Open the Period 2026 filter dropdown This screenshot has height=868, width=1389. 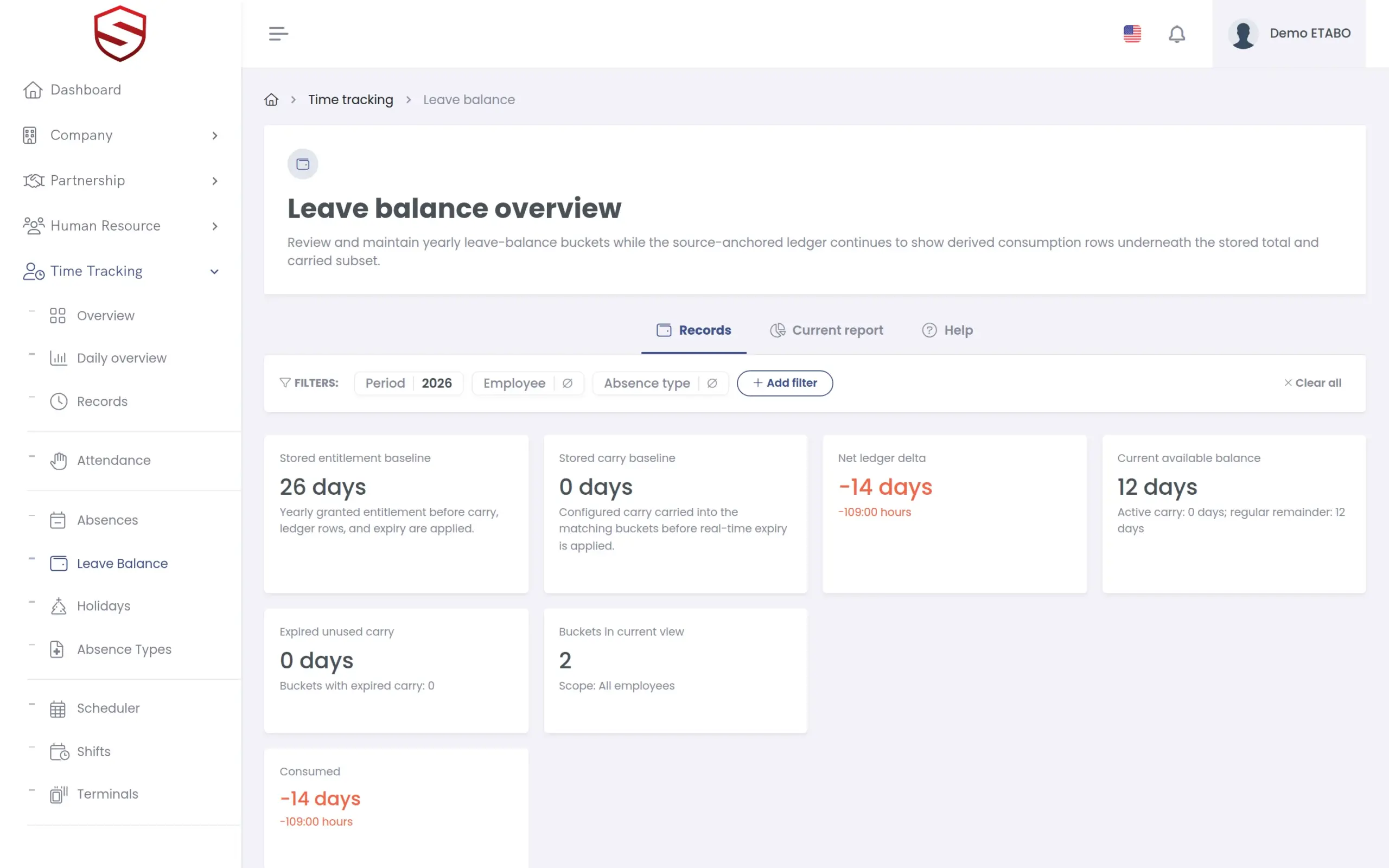[x=409, y=383]
